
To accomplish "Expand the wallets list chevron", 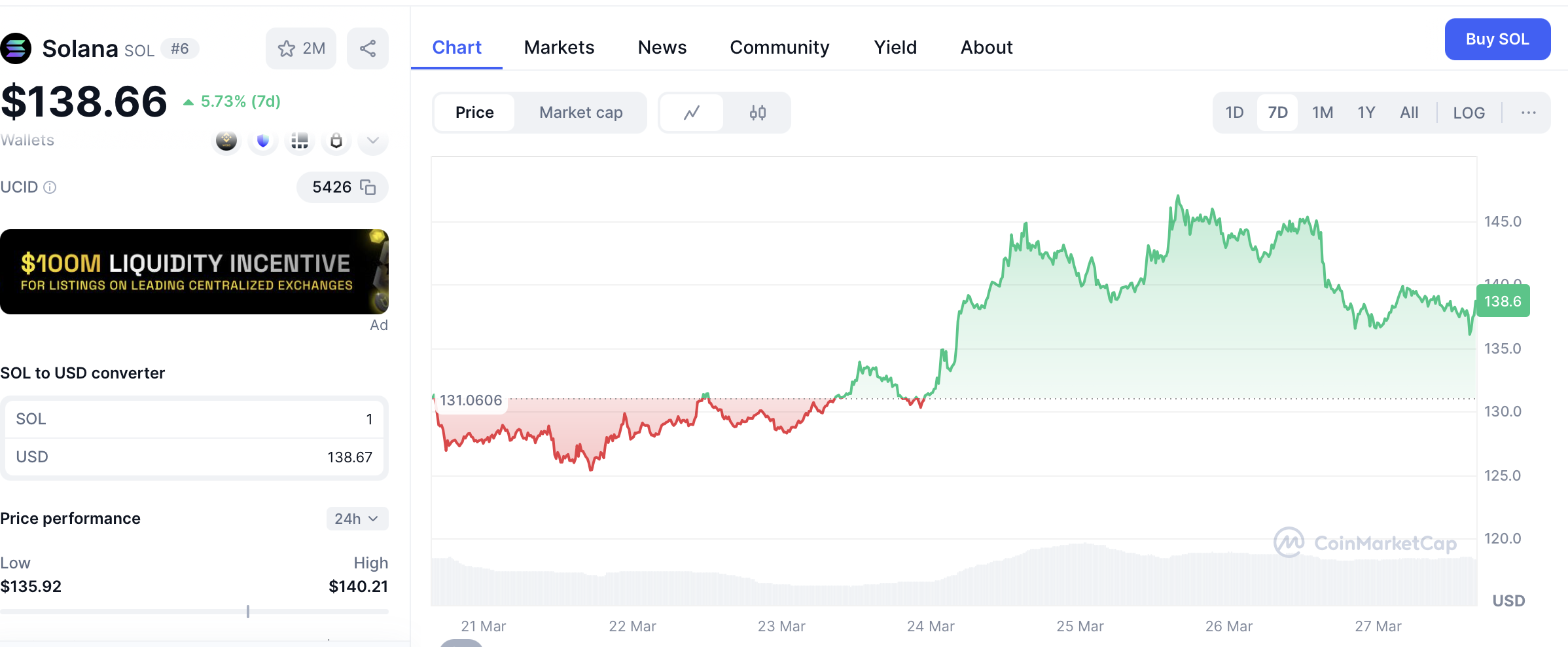I will click(x=373, y=140).
